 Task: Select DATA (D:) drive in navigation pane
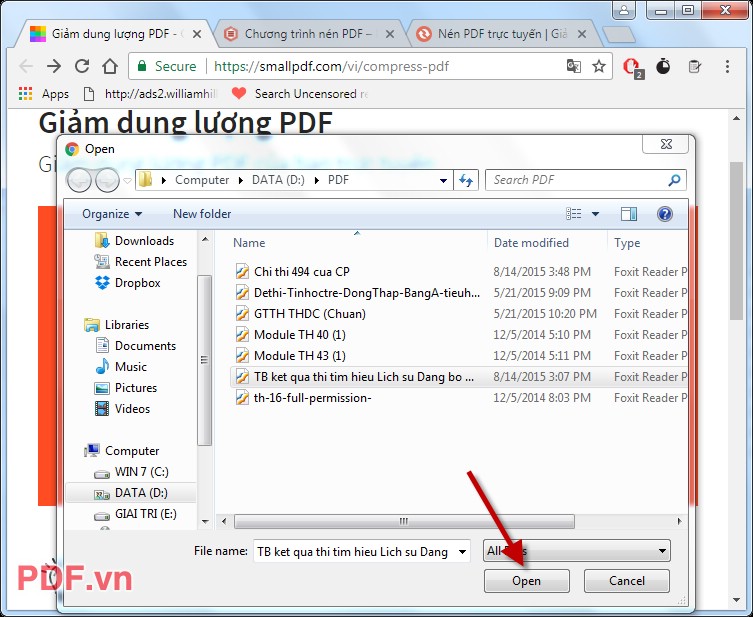(x=131, y=493)
